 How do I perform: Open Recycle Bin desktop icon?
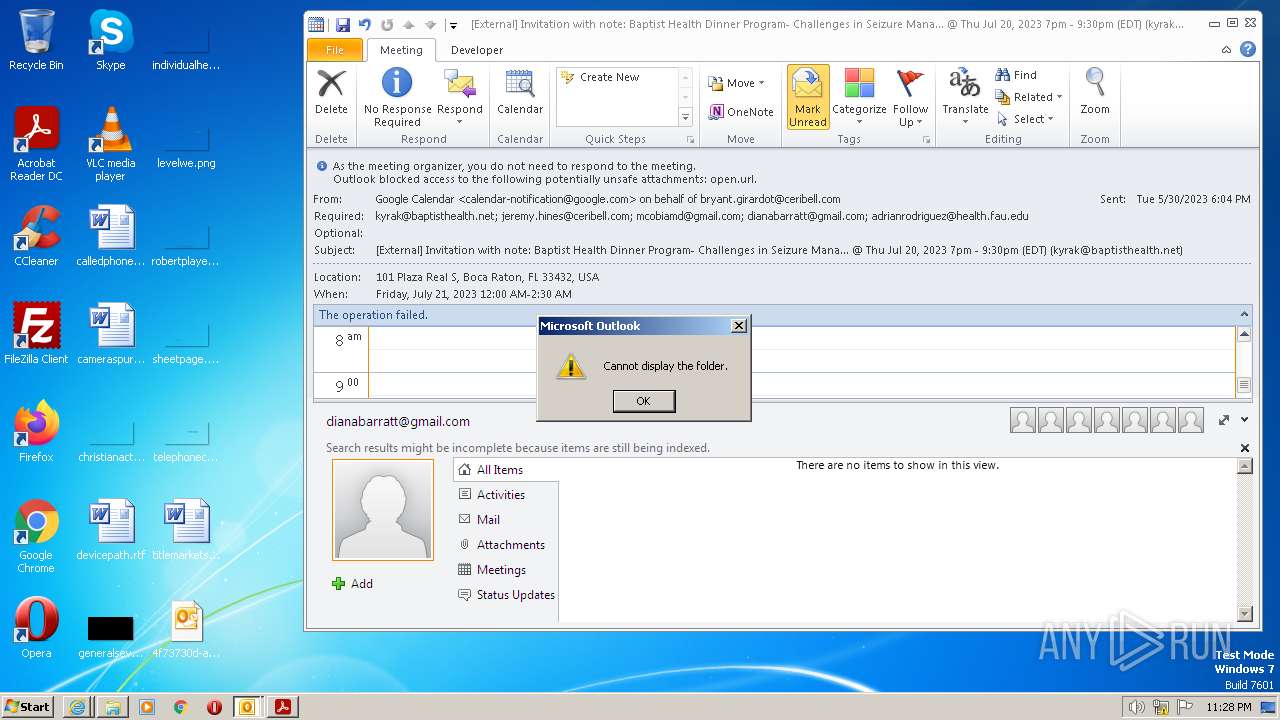click(x=36, y=40)
